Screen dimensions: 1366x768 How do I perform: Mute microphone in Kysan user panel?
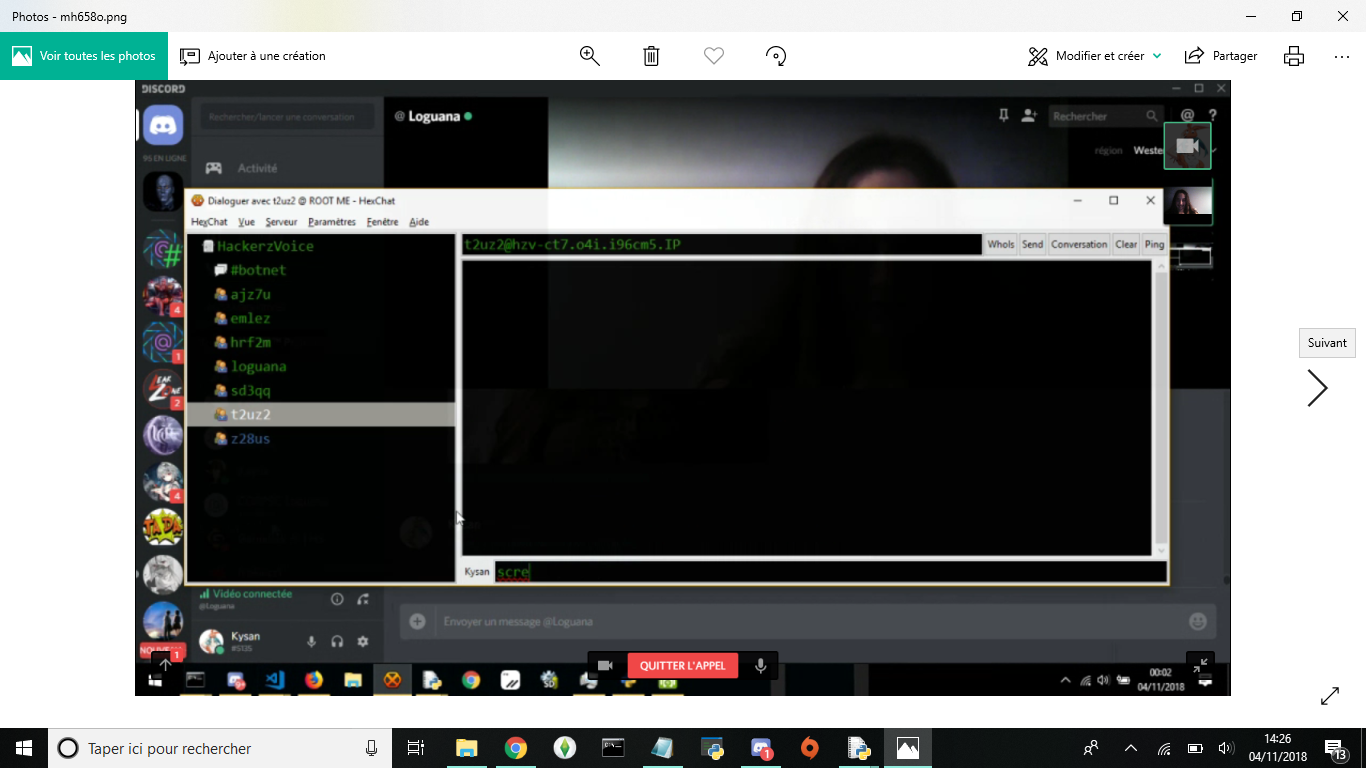pyautogui.click(x=311, y=641)
